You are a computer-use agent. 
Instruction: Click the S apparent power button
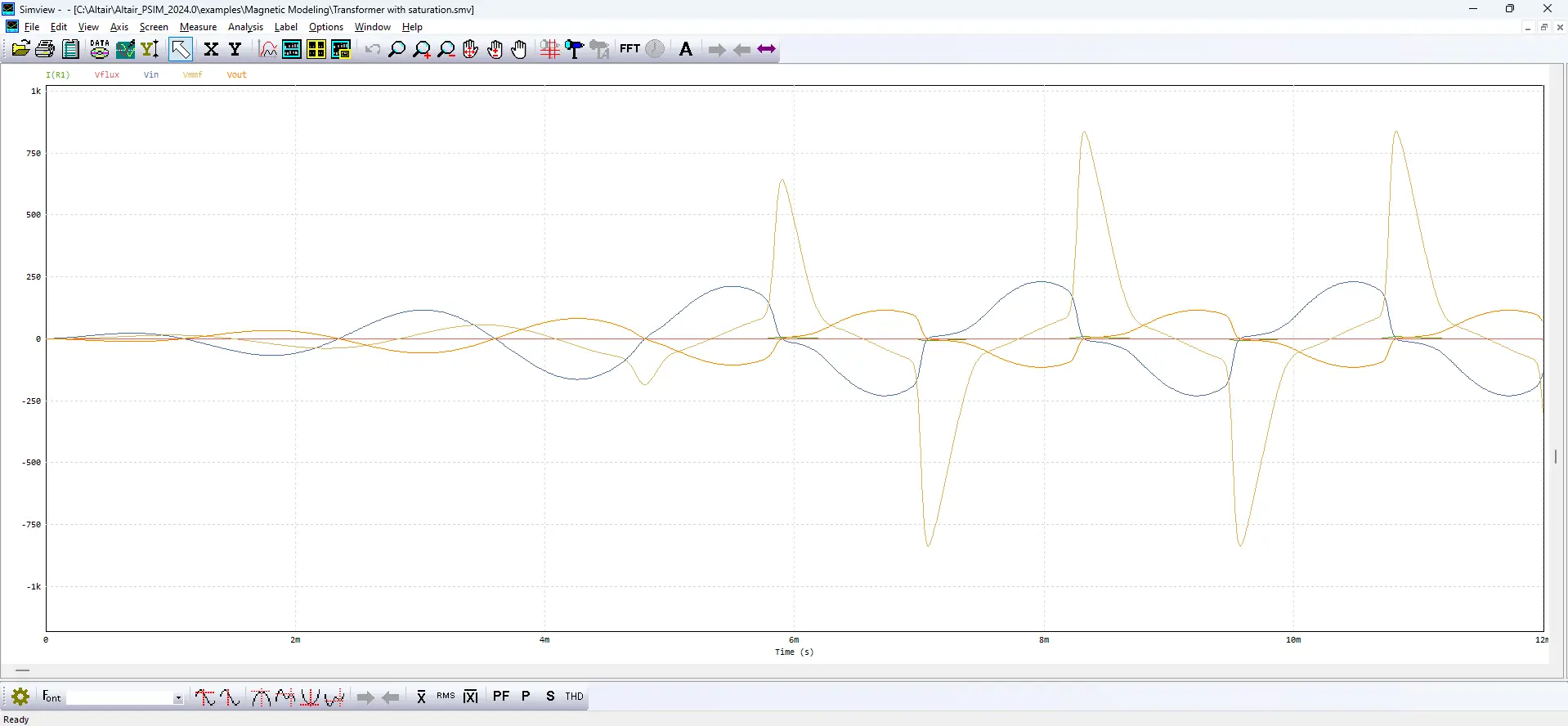pos(550,697)
